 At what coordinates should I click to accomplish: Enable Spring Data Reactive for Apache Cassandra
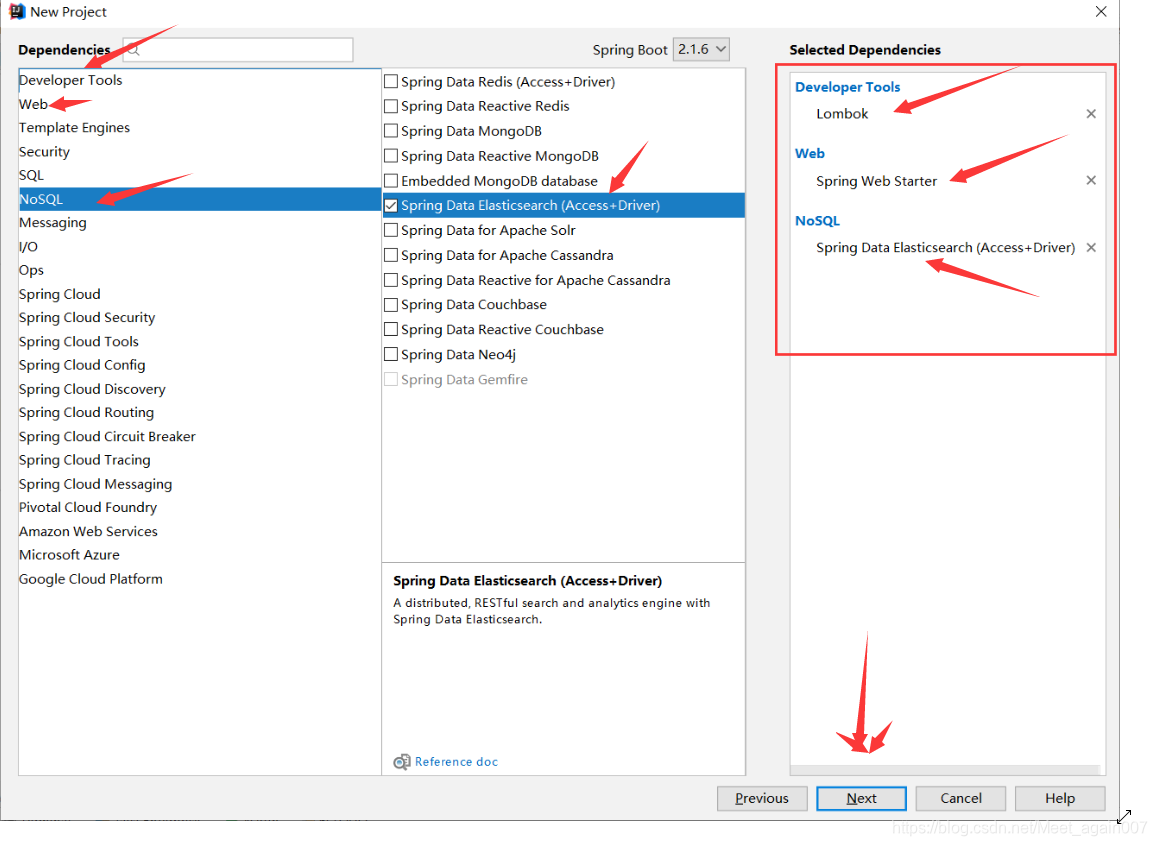[x=391, y=280]
